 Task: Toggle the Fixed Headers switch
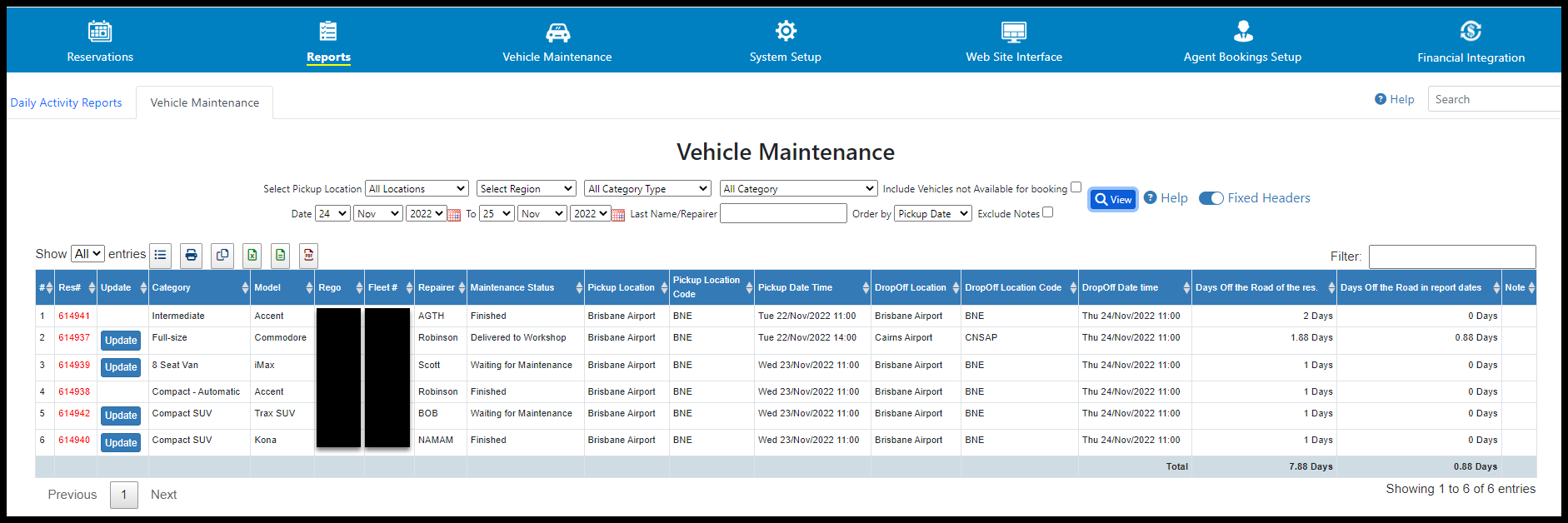1211,198
